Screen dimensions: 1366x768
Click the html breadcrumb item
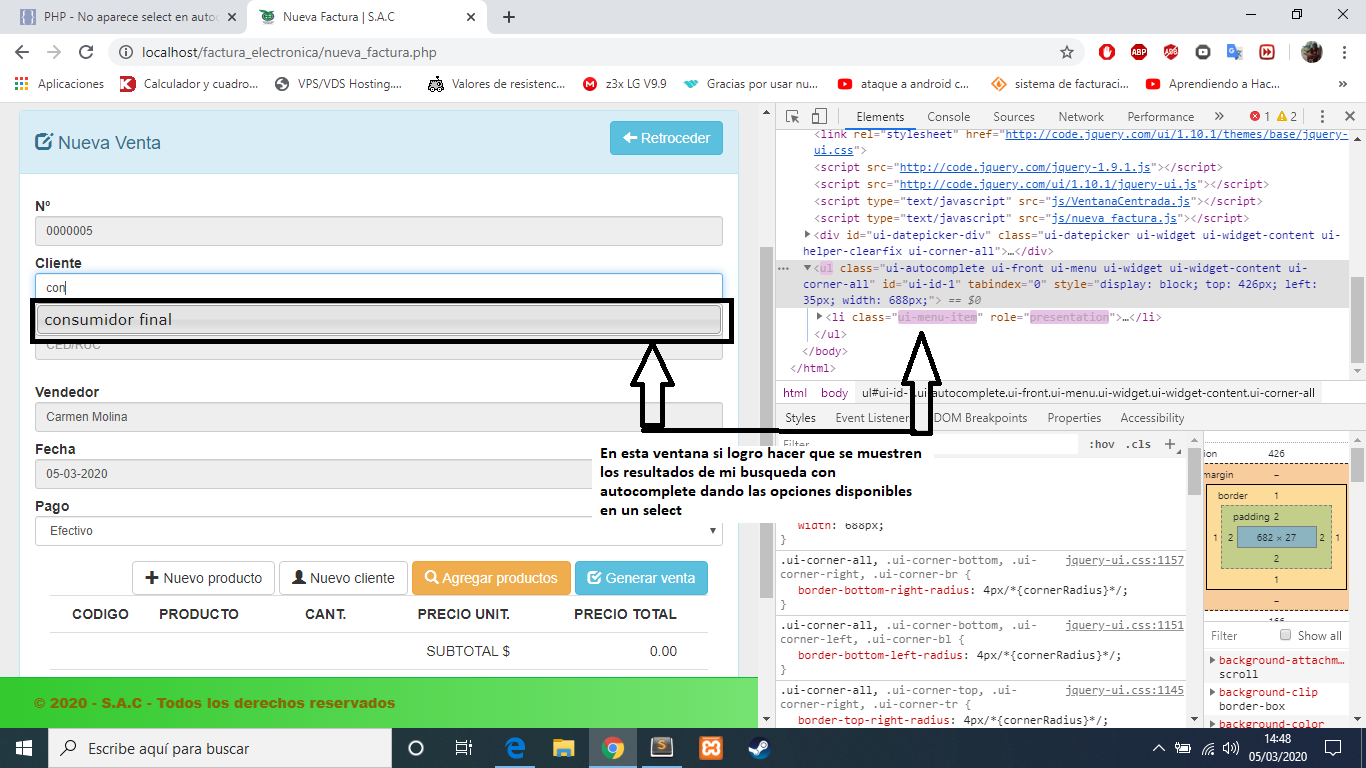795,393
